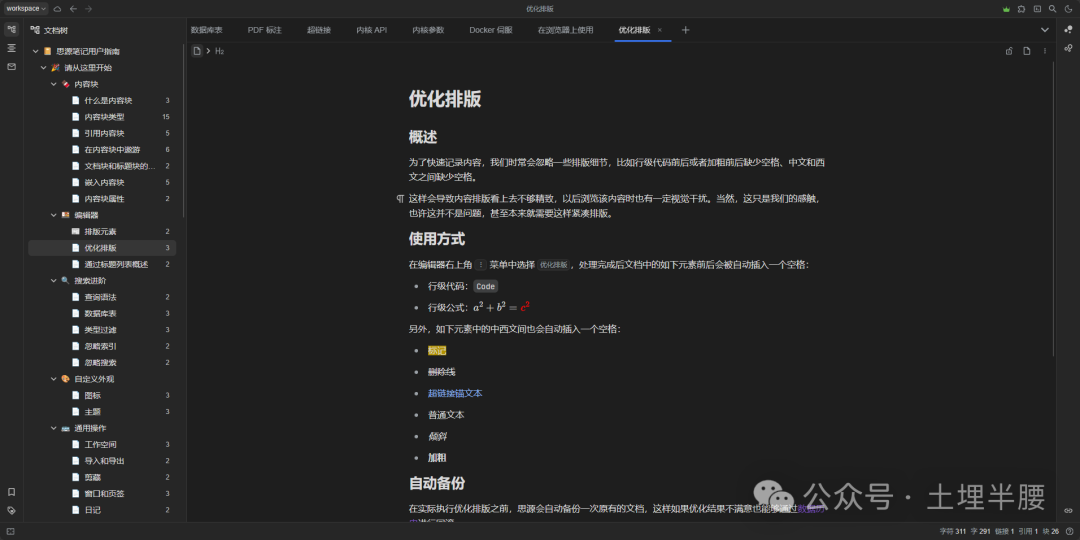Image resolution: width=1080 pixels, height=540 pixels.
Task: Switch to the 内核参数 tab
Action: click(428, 30)
